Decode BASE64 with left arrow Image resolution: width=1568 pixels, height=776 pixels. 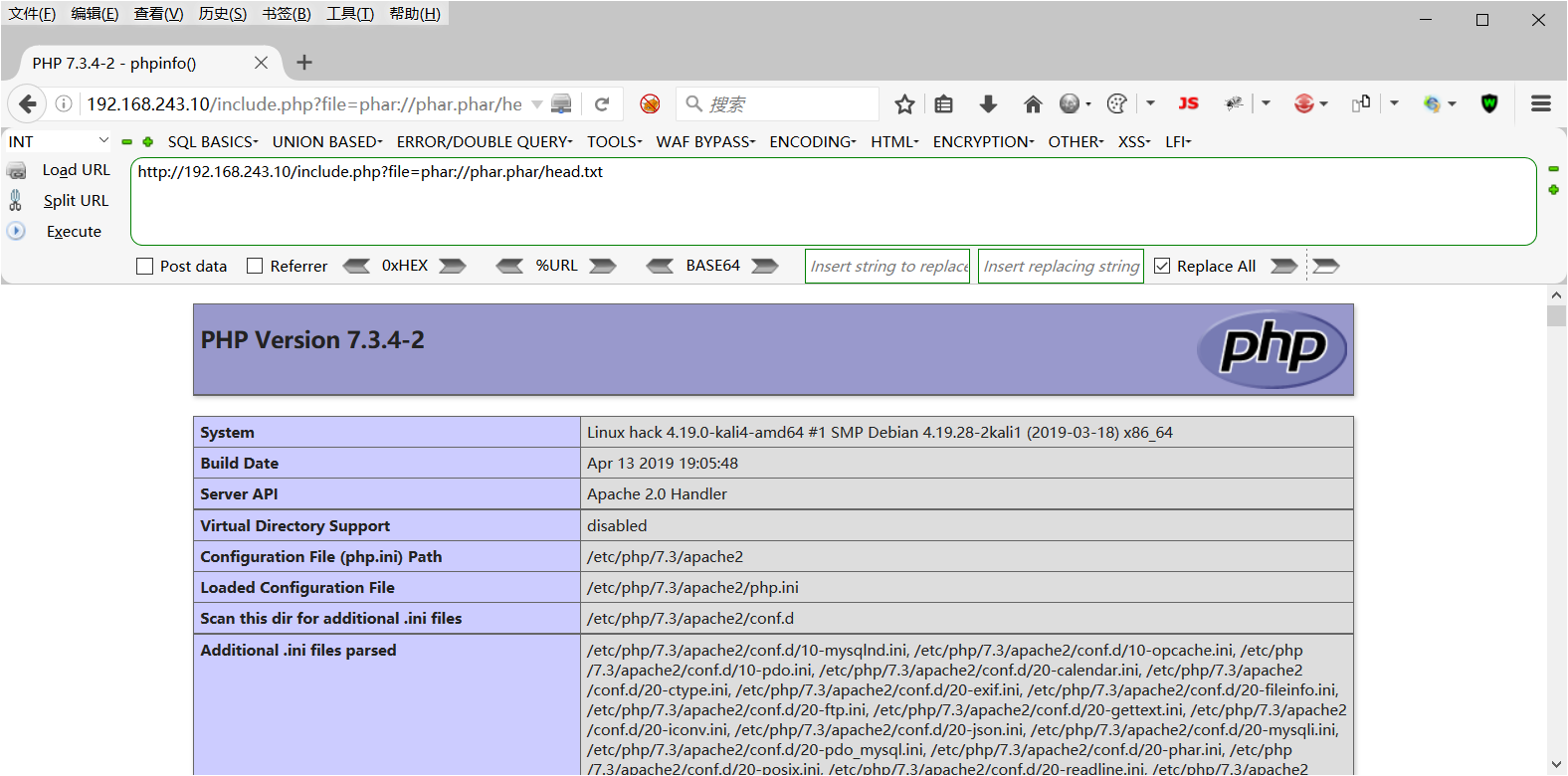[660, 266]
